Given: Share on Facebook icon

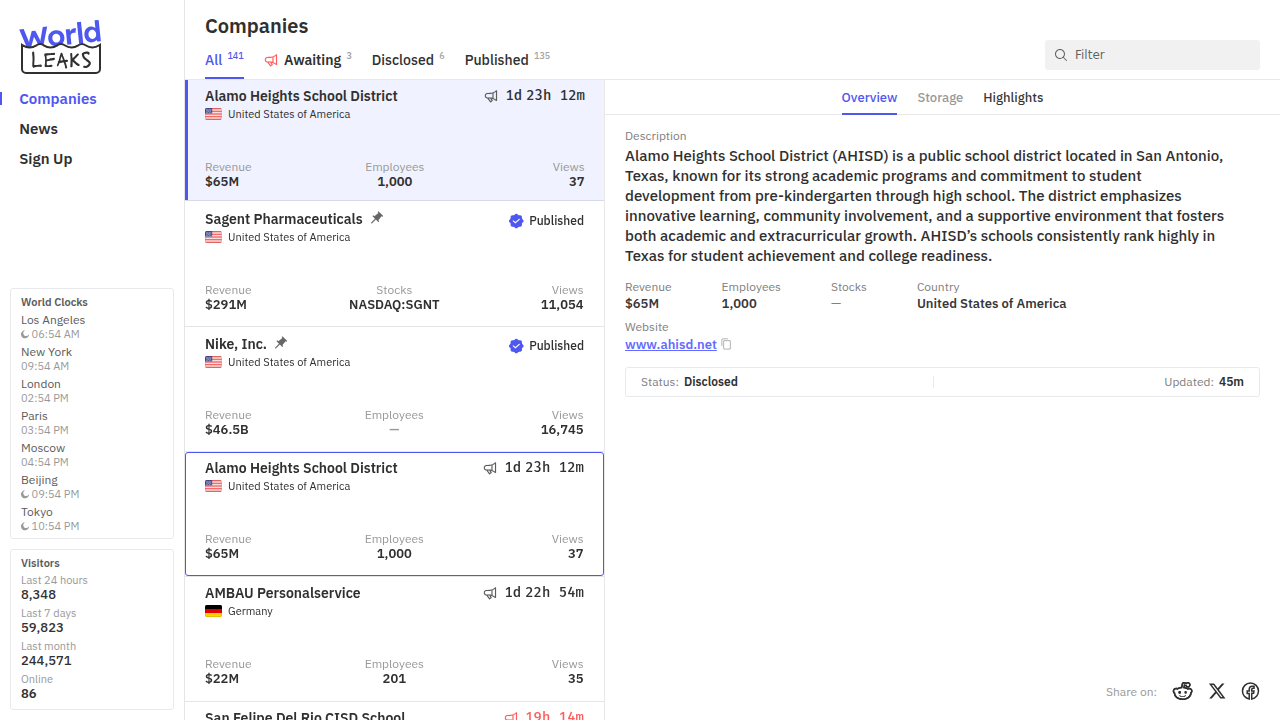Looking at the screenshot, I should tap(1250, 691).
